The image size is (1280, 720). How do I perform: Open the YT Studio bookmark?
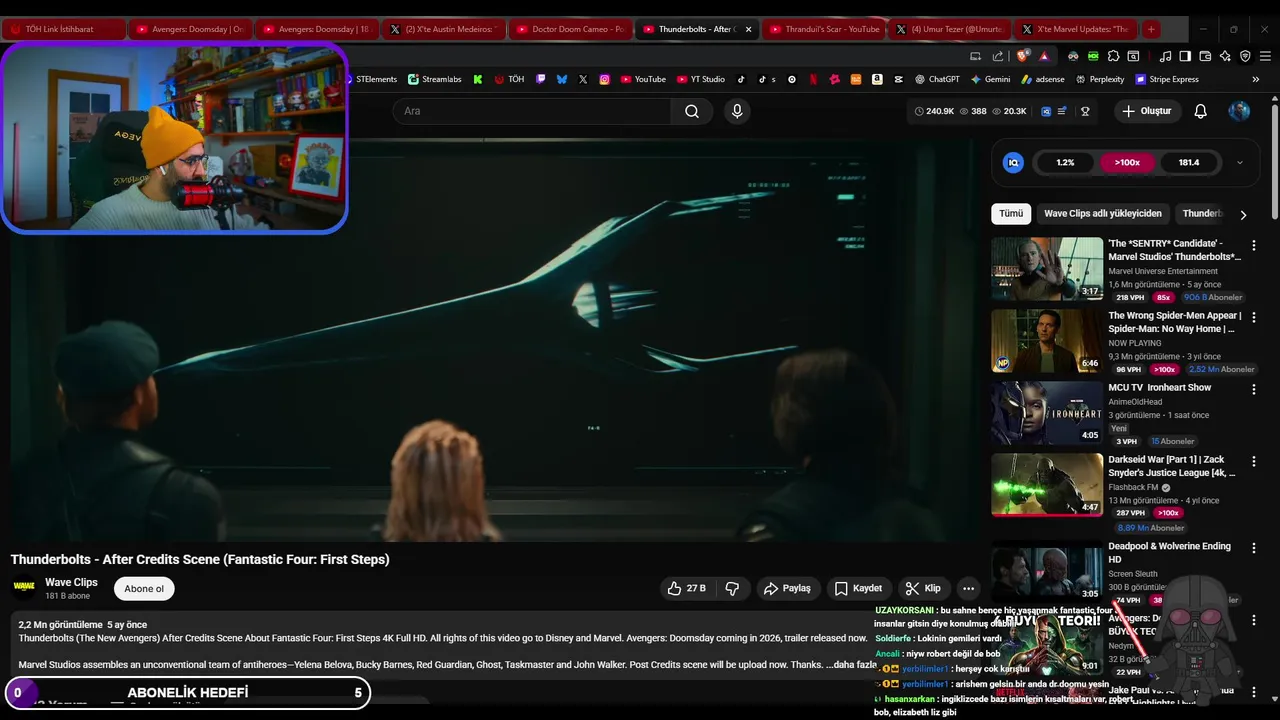(700, 79)
